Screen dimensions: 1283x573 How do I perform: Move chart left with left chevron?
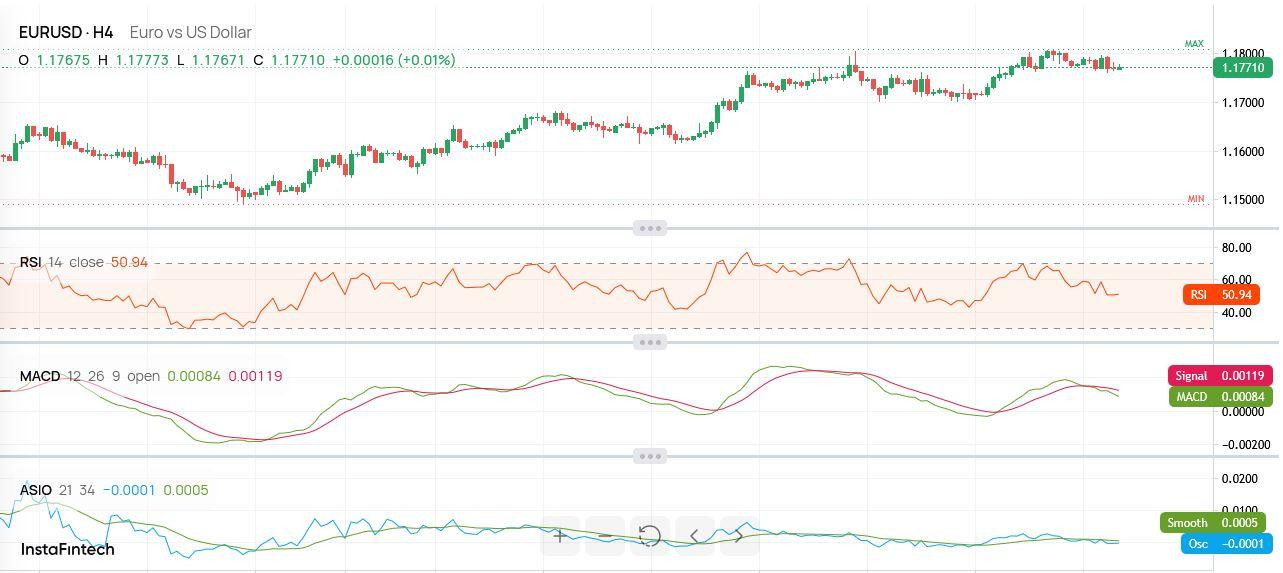(695, 536)
